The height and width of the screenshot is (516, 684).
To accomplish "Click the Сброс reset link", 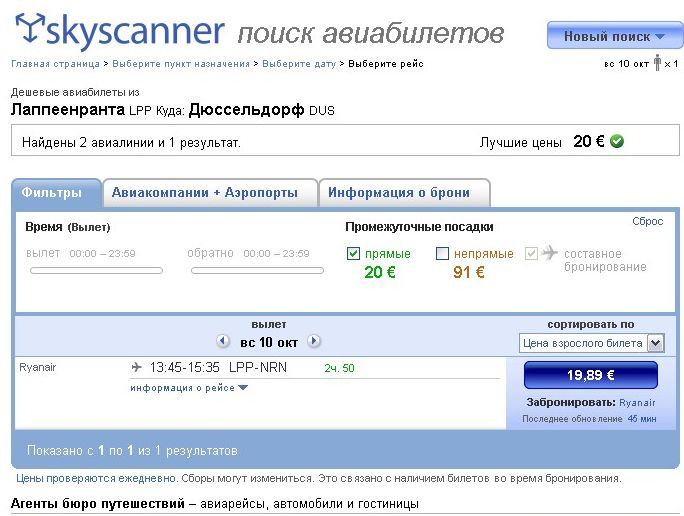I will pos(648,221).
